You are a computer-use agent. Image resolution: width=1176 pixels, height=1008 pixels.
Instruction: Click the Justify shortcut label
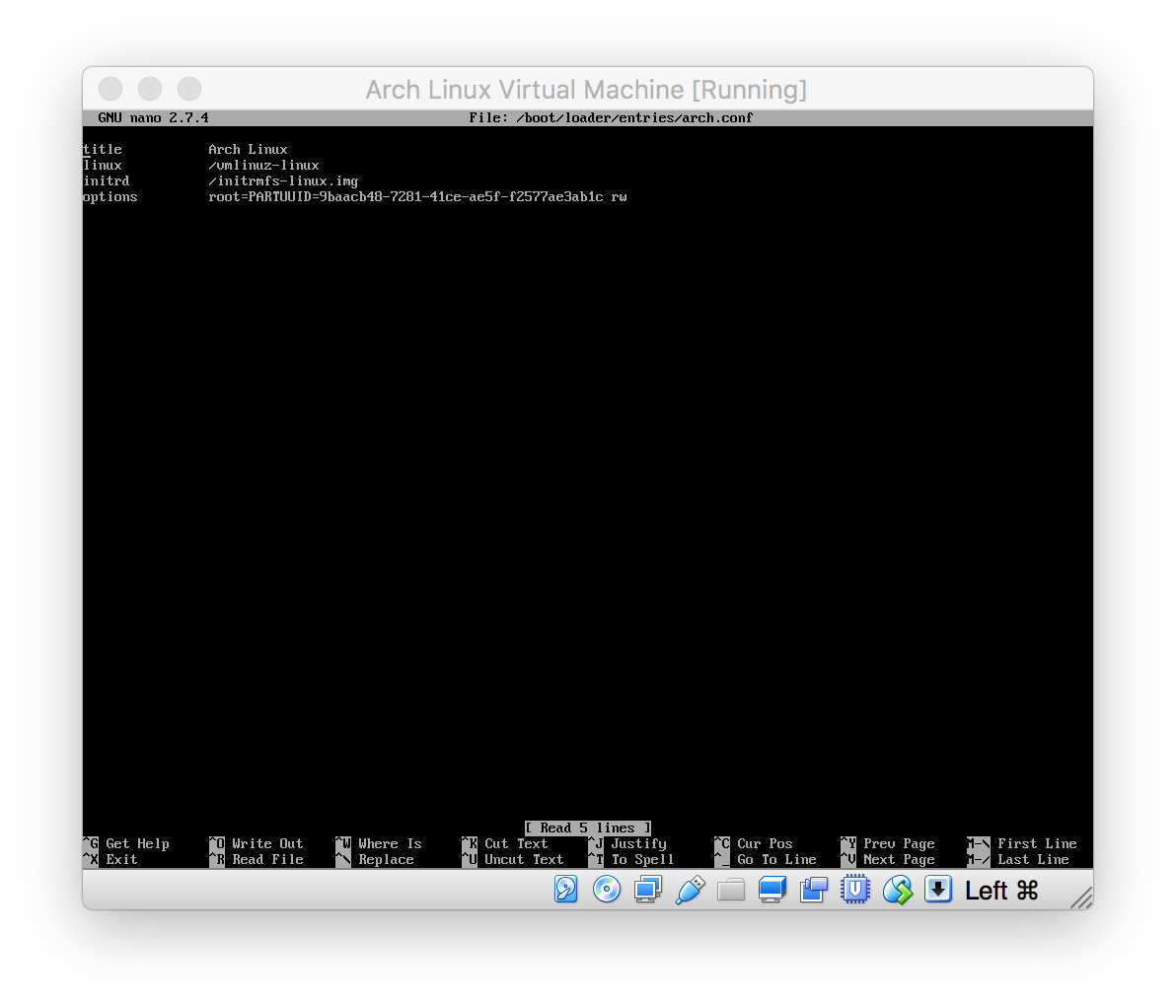[638, 844]
